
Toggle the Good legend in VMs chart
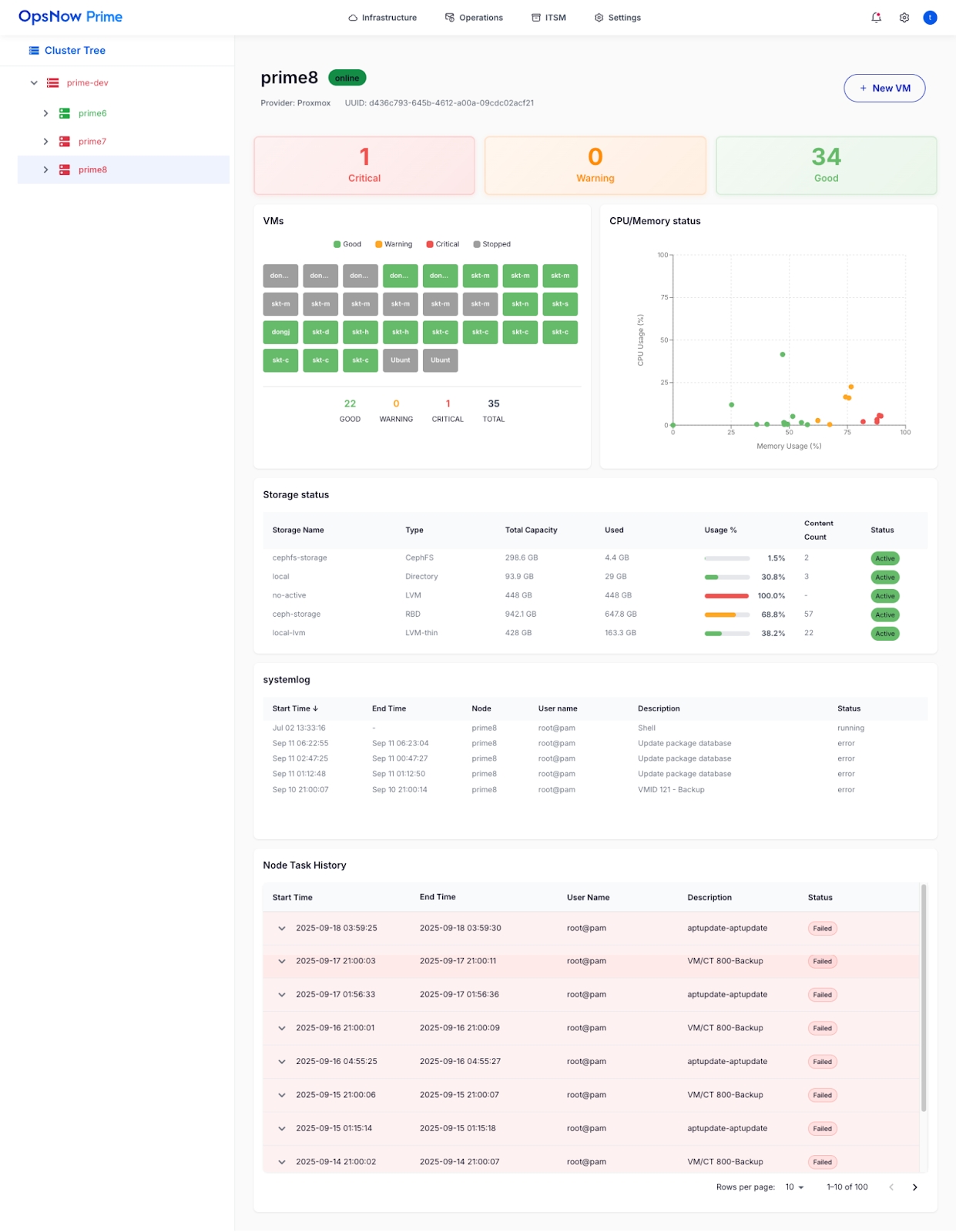click(347, 244)
